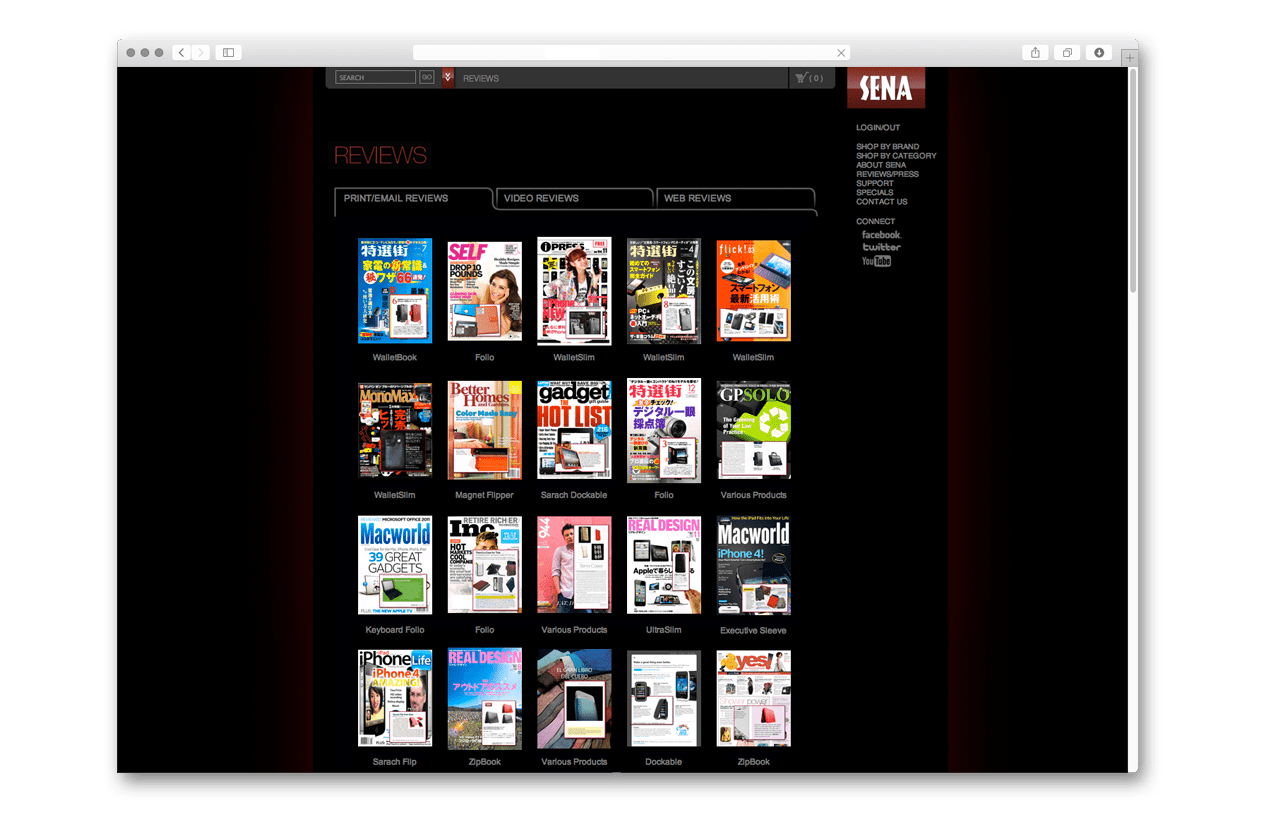Click the GO search button

coord(427,77)
